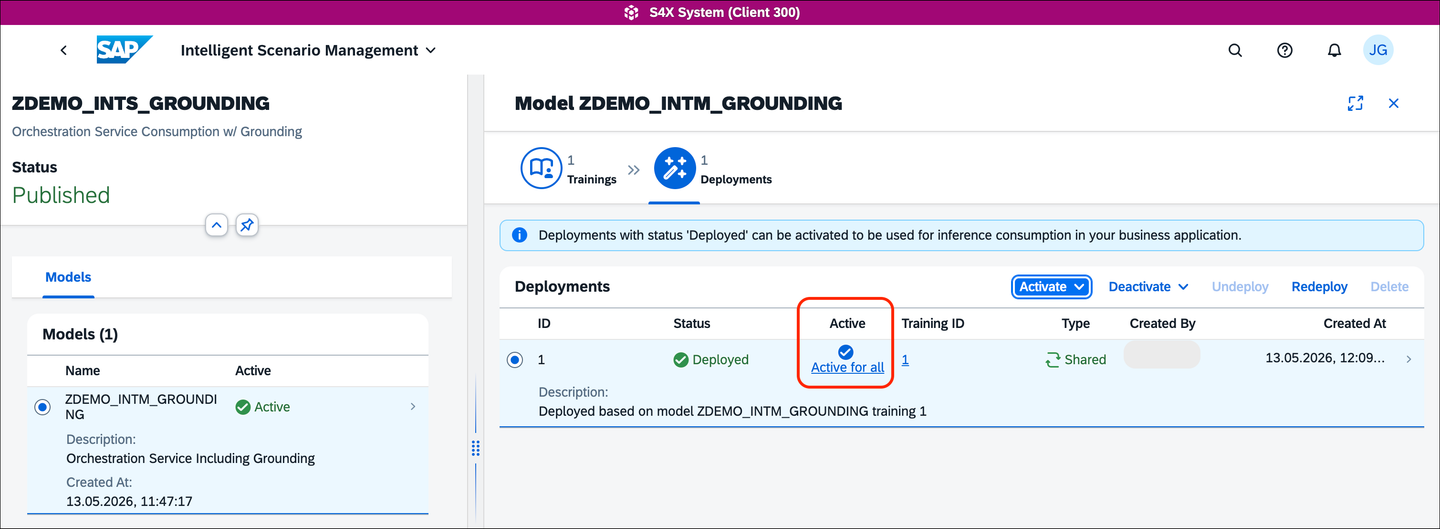The height and width of the screenshot is (529, 1440).
Task: Select the ZDEMO_INTM_GROUNDING model radio button
Action: tap(42, 407)
